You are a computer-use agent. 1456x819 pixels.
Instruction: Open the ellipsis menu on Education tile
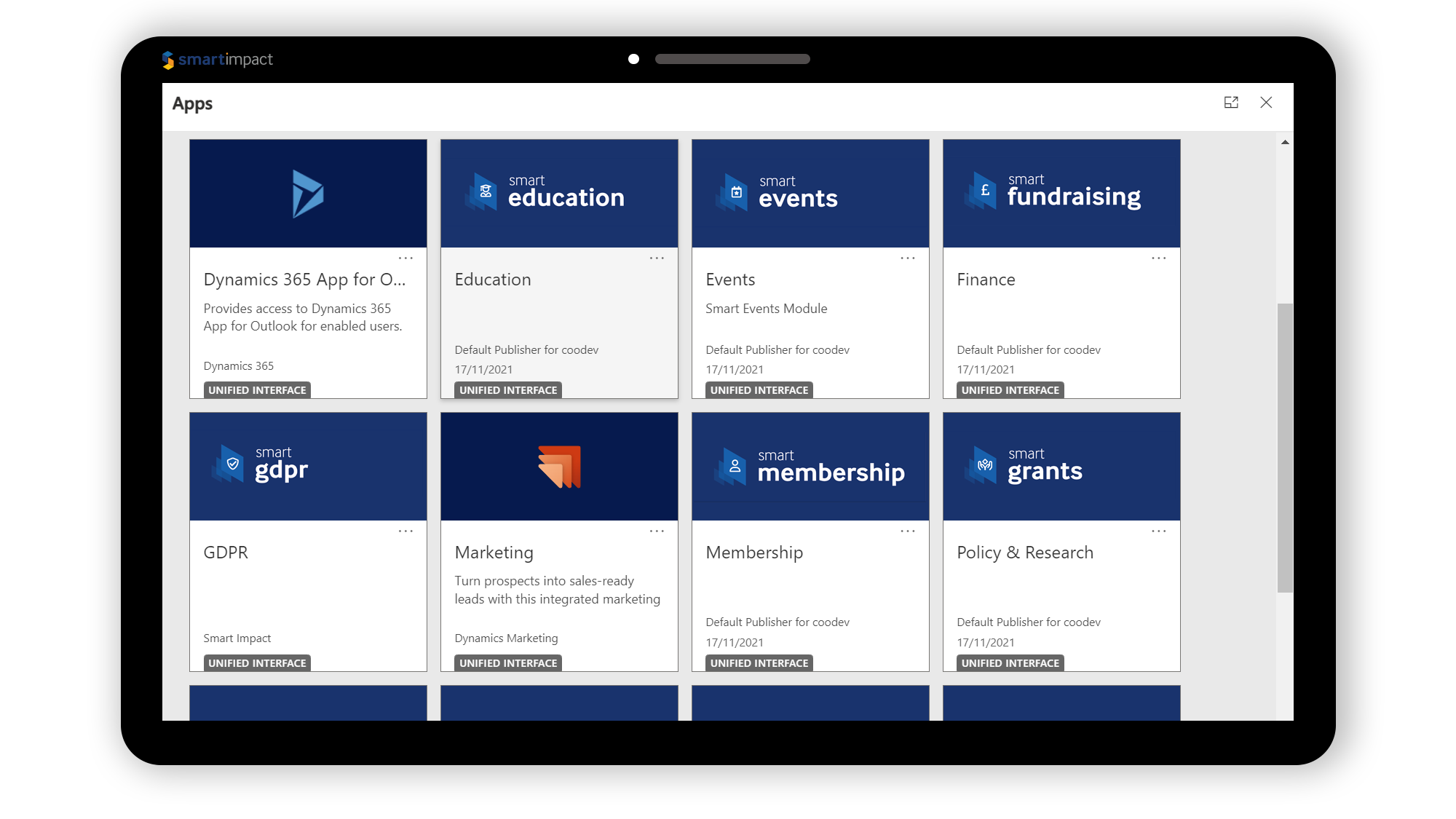[x=657, y=258]
